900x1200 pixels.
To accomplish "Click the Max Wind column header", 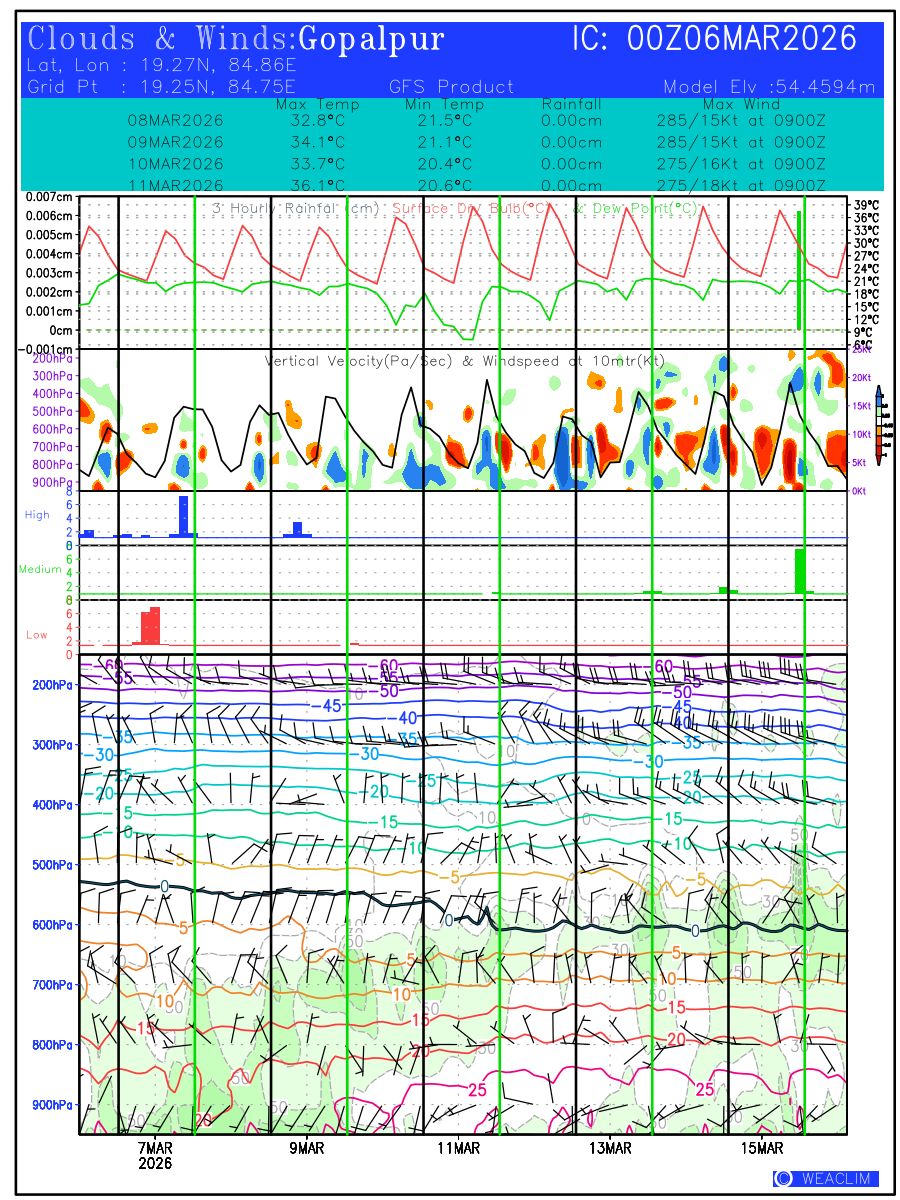I will (x=740, y=104).
